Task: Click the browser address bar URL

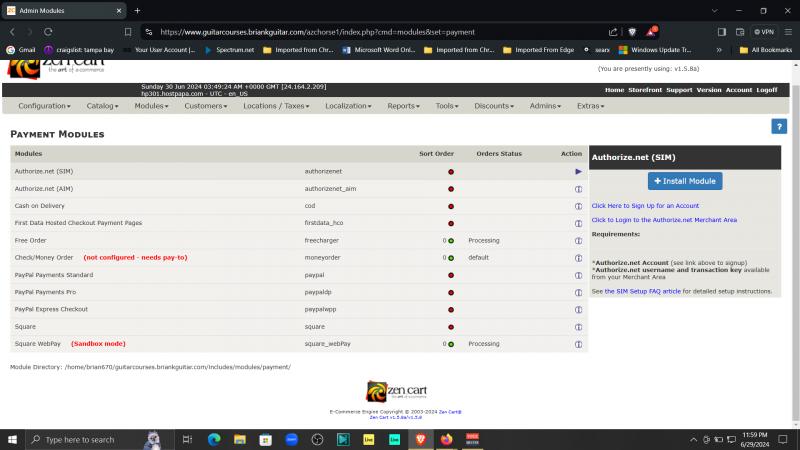Action: pos(317,32)
